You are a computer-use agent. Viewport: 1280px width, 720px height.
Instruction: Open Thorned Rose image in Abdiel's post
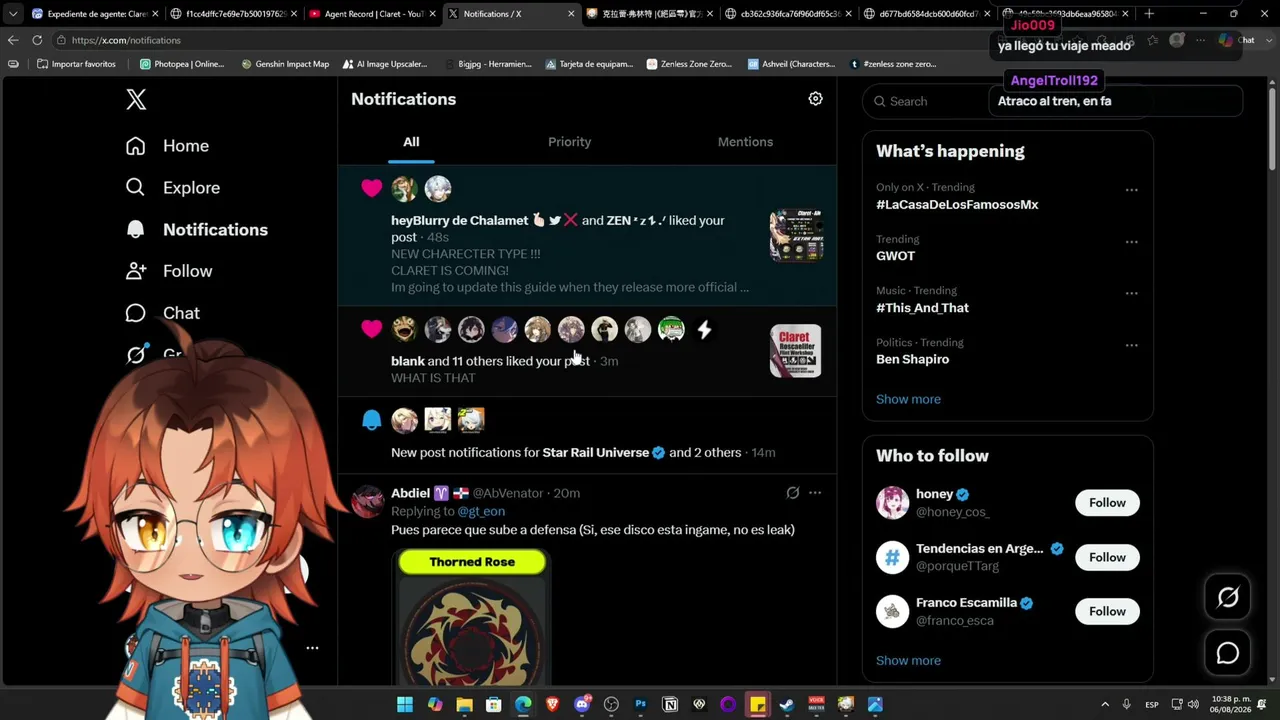pyautogui.click(x=472, y=616)
